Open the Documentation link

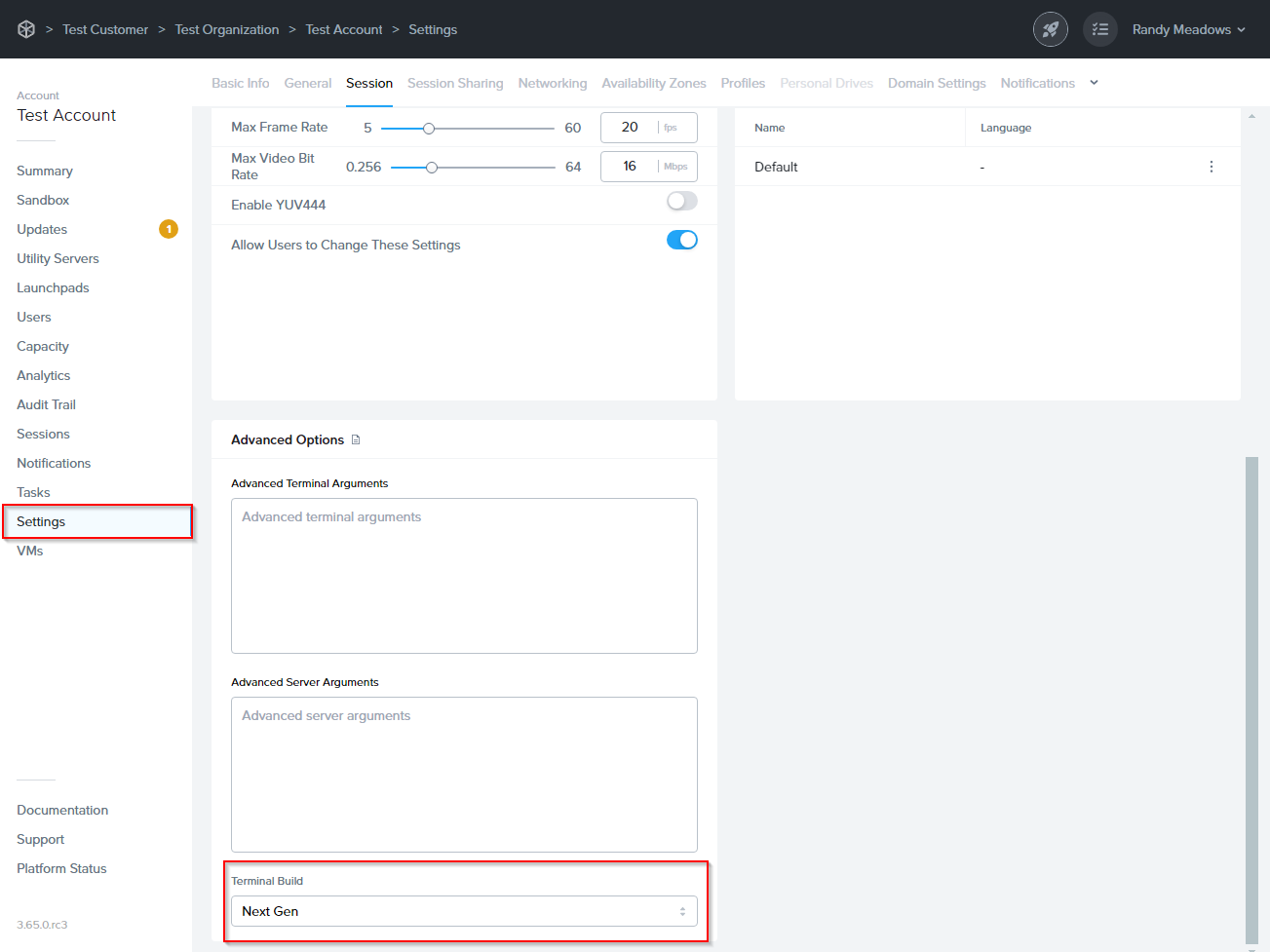pyautogui.click(x=62, y=810)
